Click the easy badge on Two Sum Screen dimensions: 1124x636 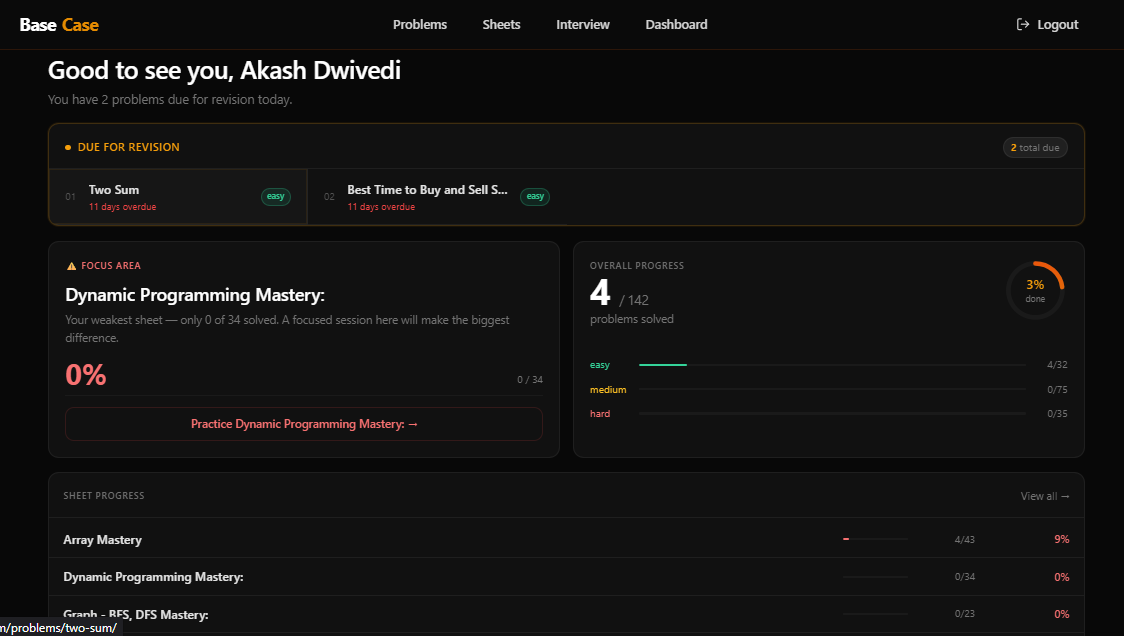pos(275,196)
